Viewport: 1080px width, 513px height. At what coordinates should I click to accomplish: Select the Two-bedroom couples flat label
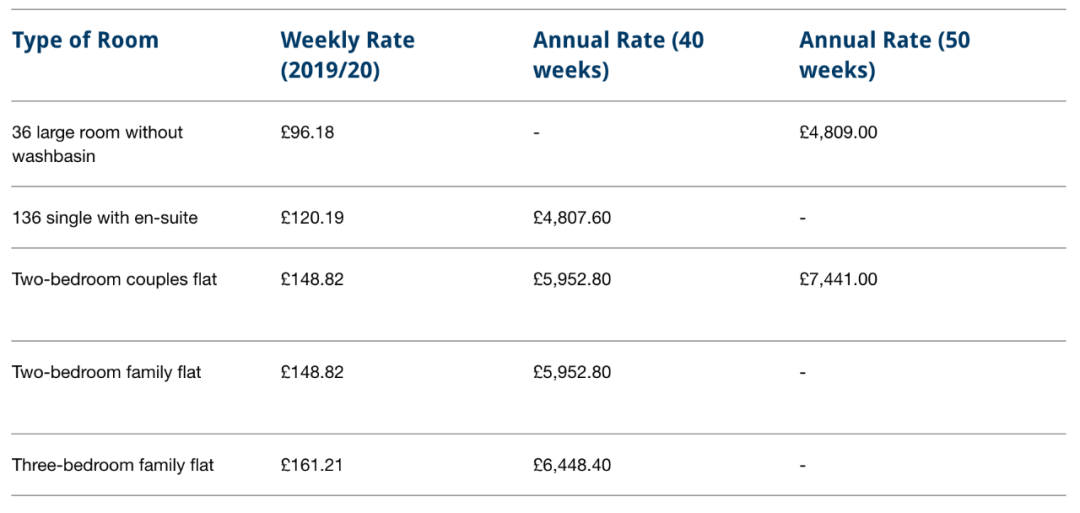click(114, 280)
